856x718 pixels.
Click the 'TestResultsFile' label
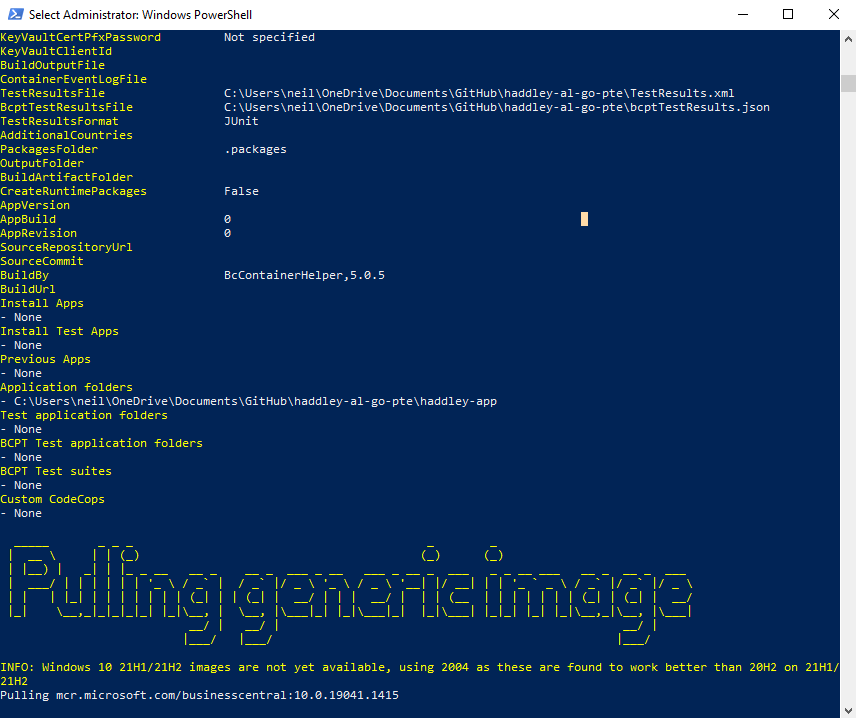click(x=52, y=93)
